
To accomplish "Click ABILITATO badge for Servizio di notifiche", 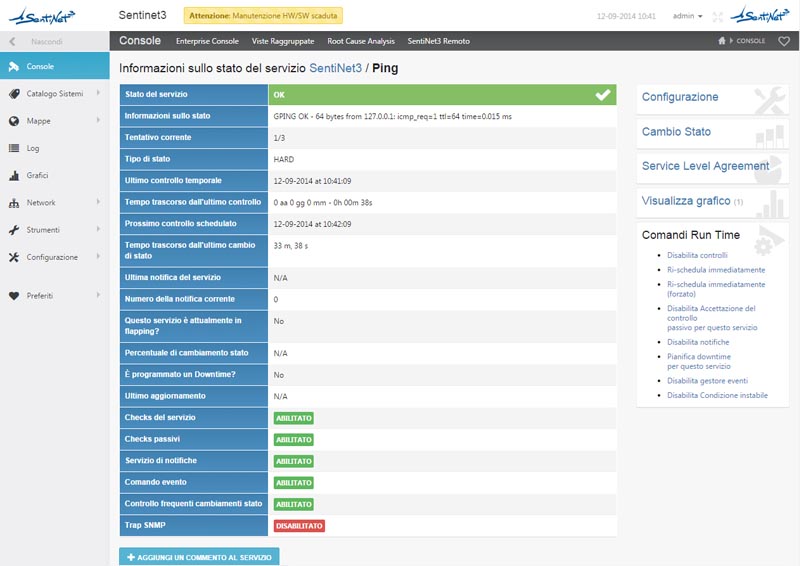I will (293, 461).
